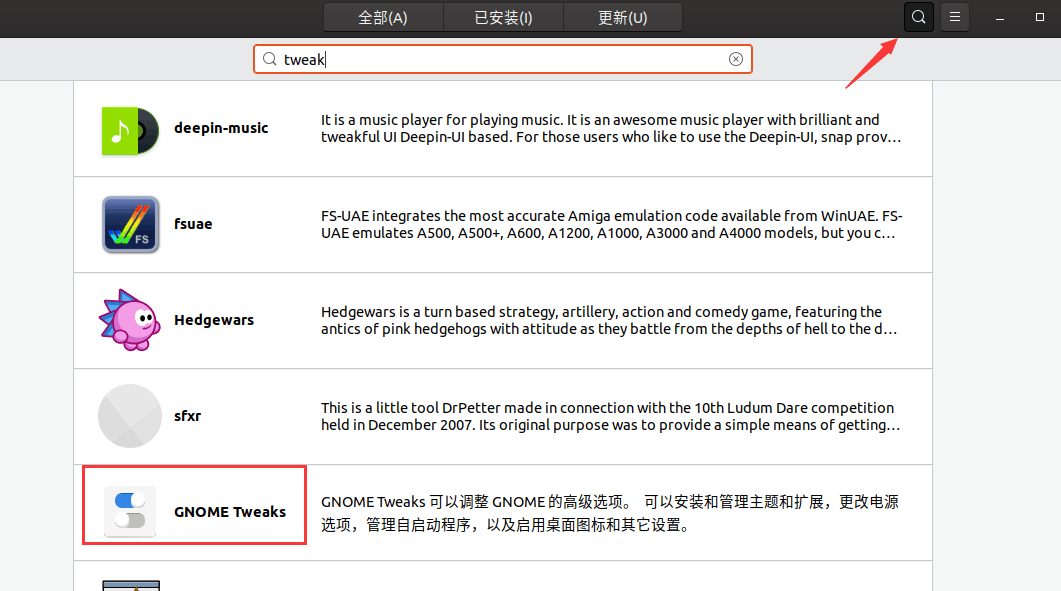Screen dimensions: 1061x591
Task: Click the GNOME Tweaks Chinese description
Action: point(610,513)
